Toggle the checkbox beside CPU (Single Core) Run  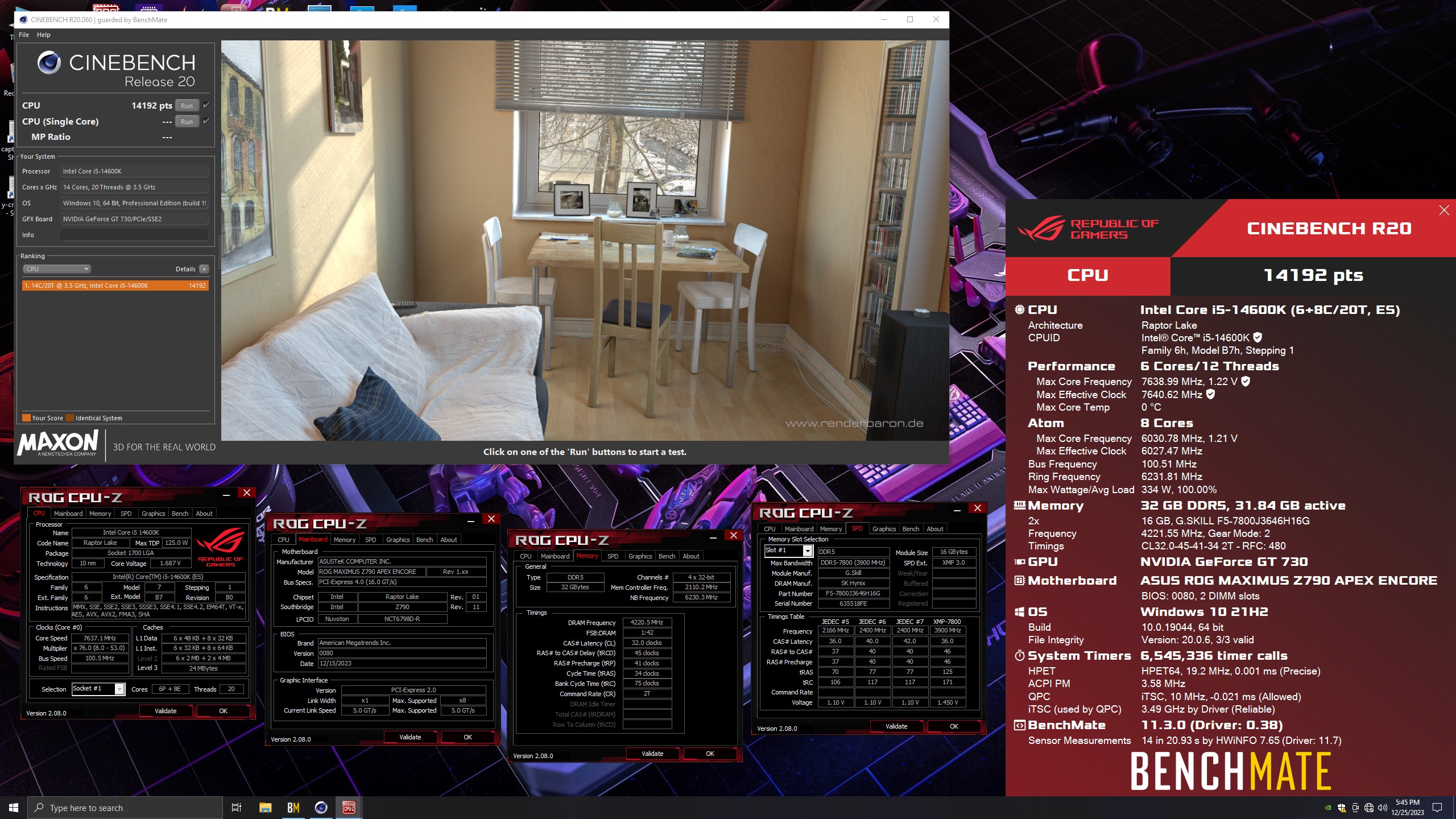click(206, 121)
